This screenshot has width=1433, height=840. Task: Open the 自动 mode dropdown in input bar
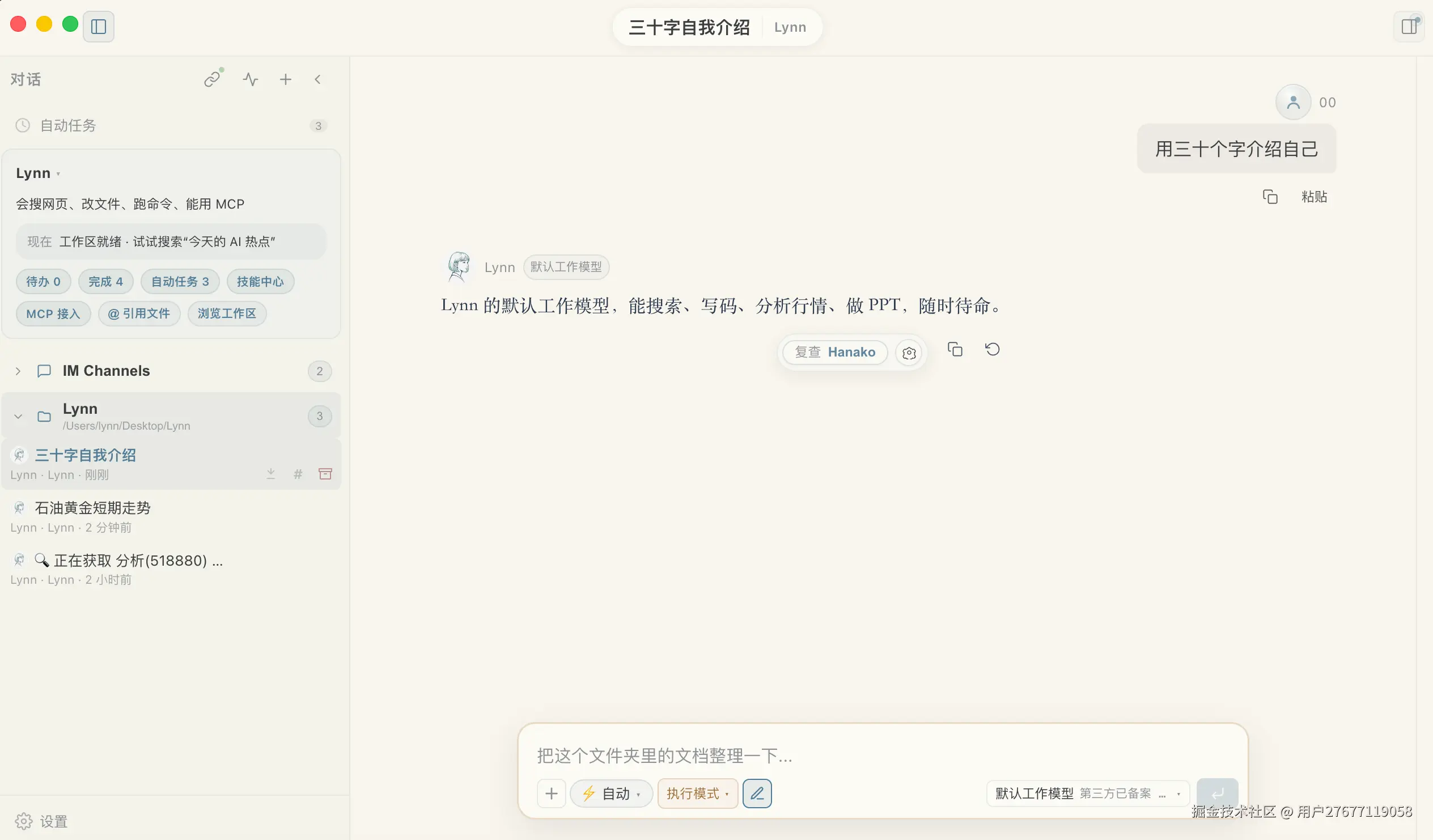click(x=612, y=794)
